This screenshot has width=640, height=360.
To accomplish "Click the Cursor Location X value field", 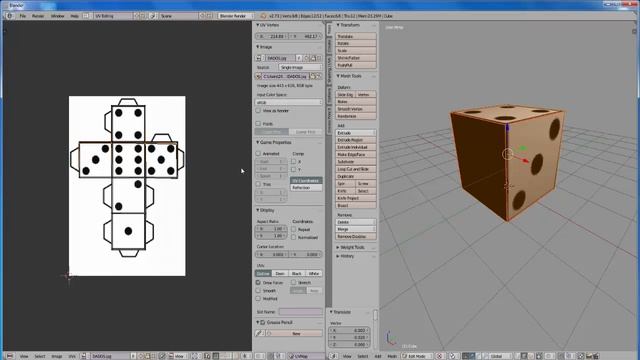I will pos(272,254).
